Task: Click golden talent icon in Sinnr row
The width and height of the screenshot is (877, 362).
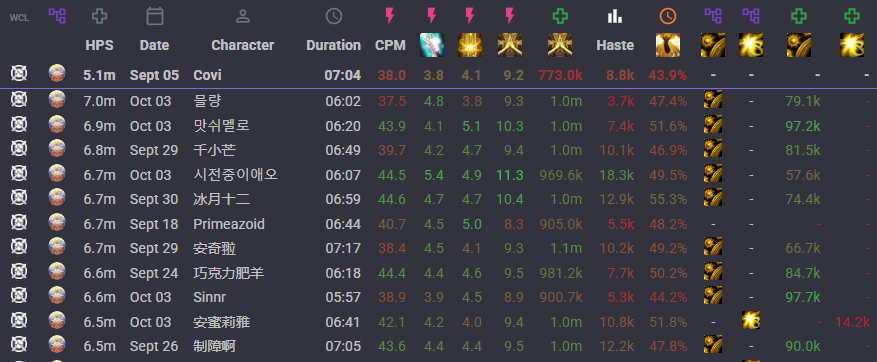Action: pyautogui.click(x=713, y=295)
